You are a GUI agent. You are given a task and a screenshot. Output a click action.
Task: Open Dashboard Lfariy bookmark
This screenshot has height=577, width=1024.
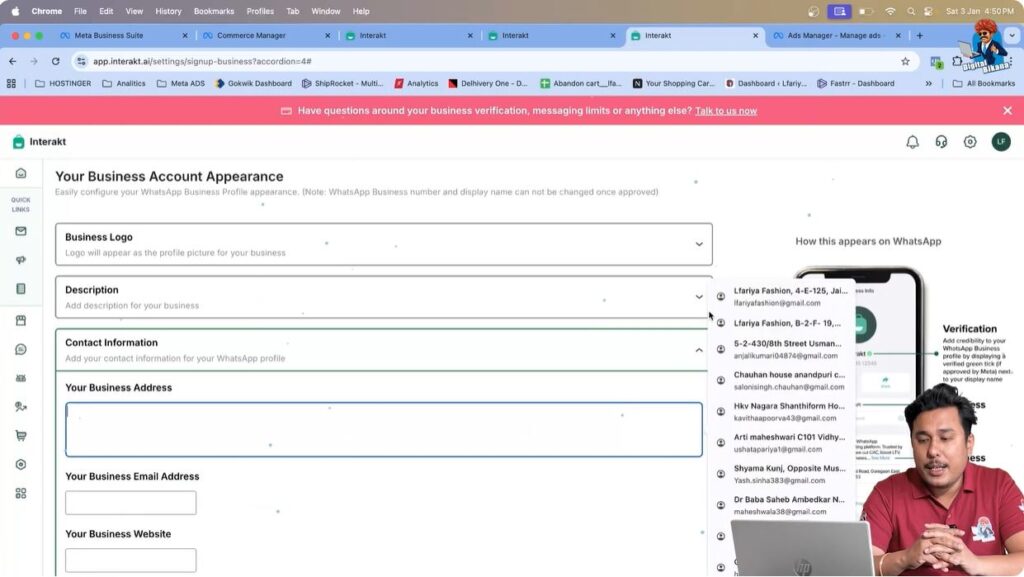(766, 84)
